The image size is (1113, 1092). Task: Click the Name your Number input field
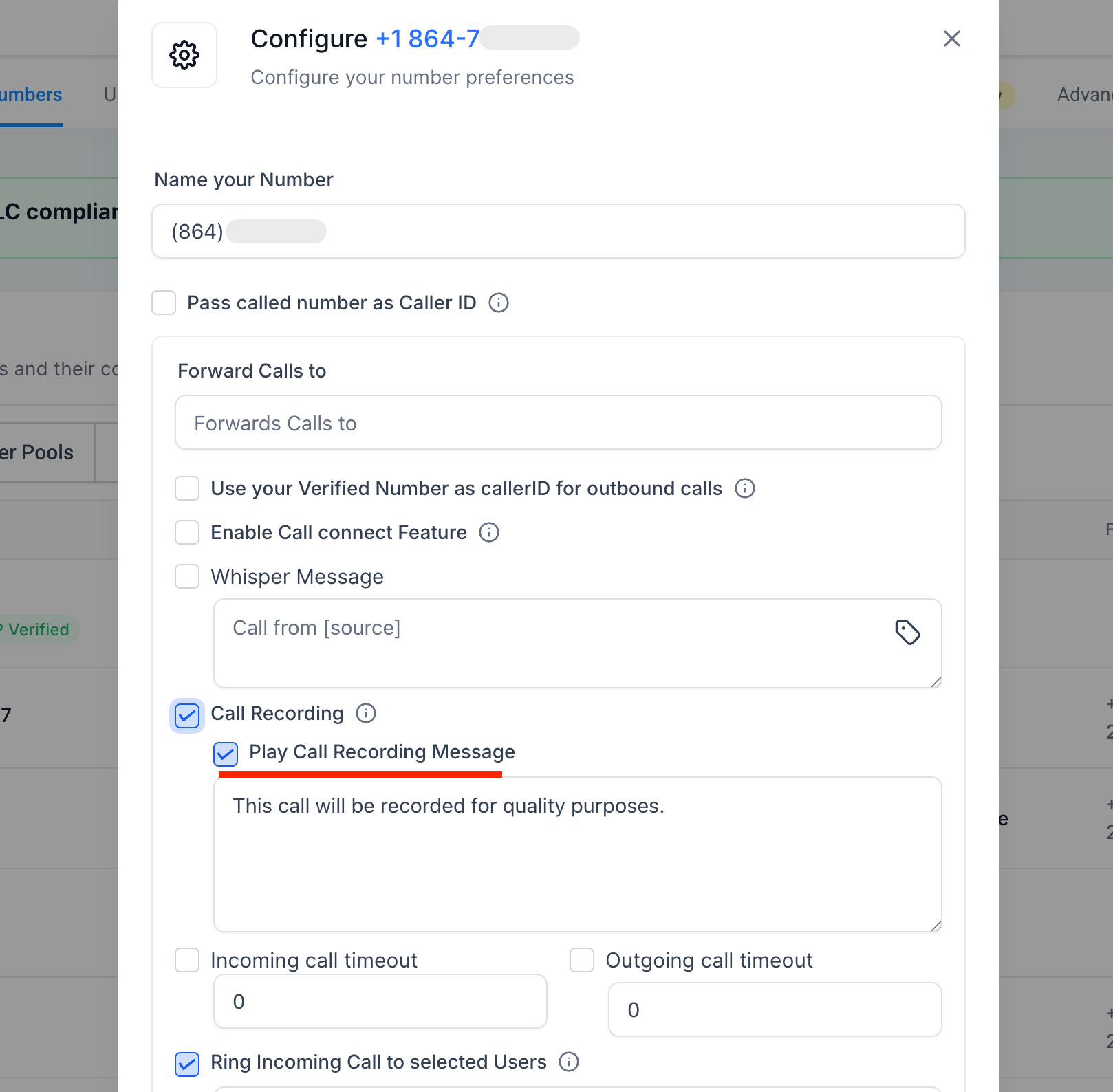(x=559, y=231)
